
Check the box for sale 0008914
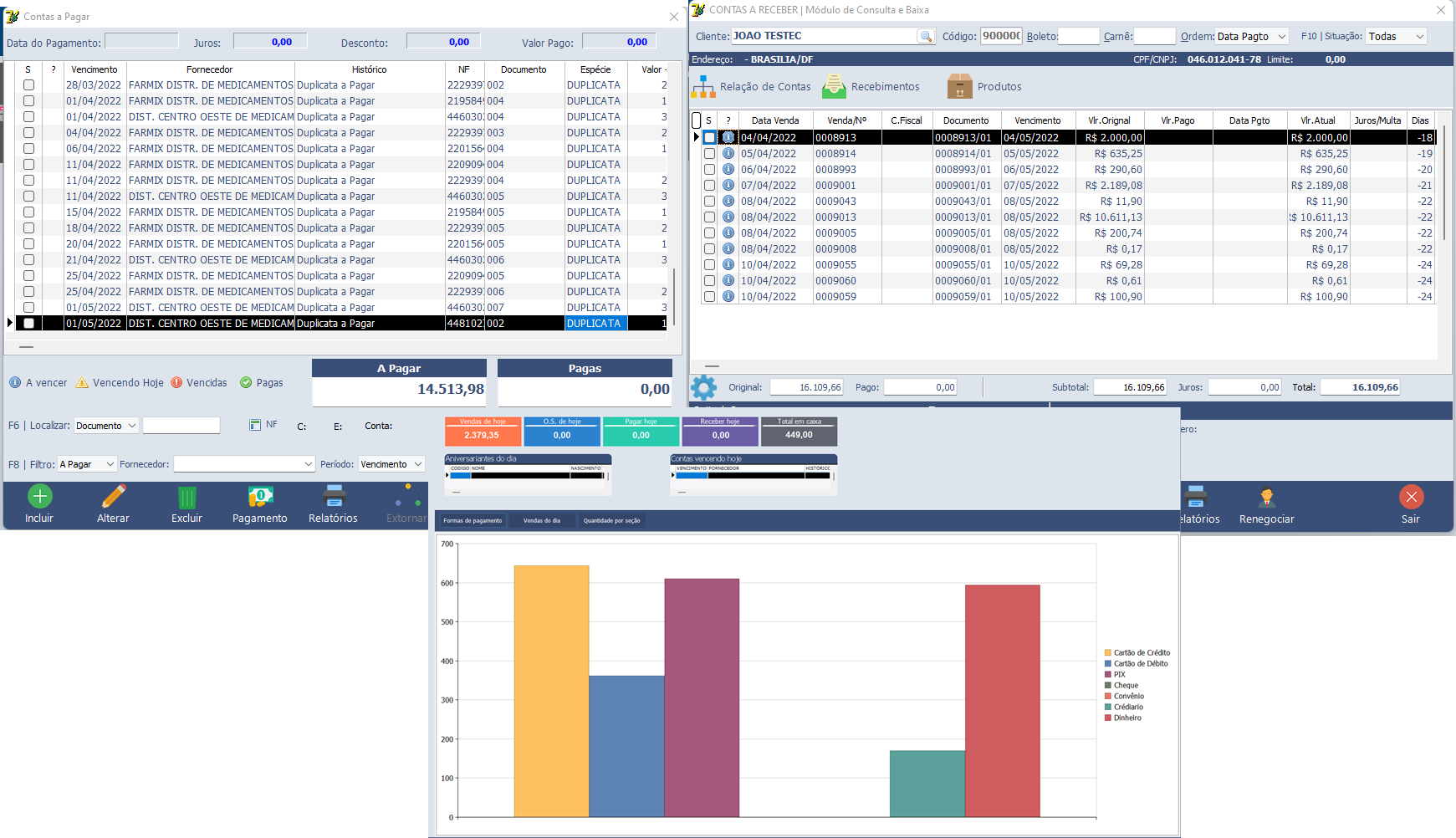[709, 154]
